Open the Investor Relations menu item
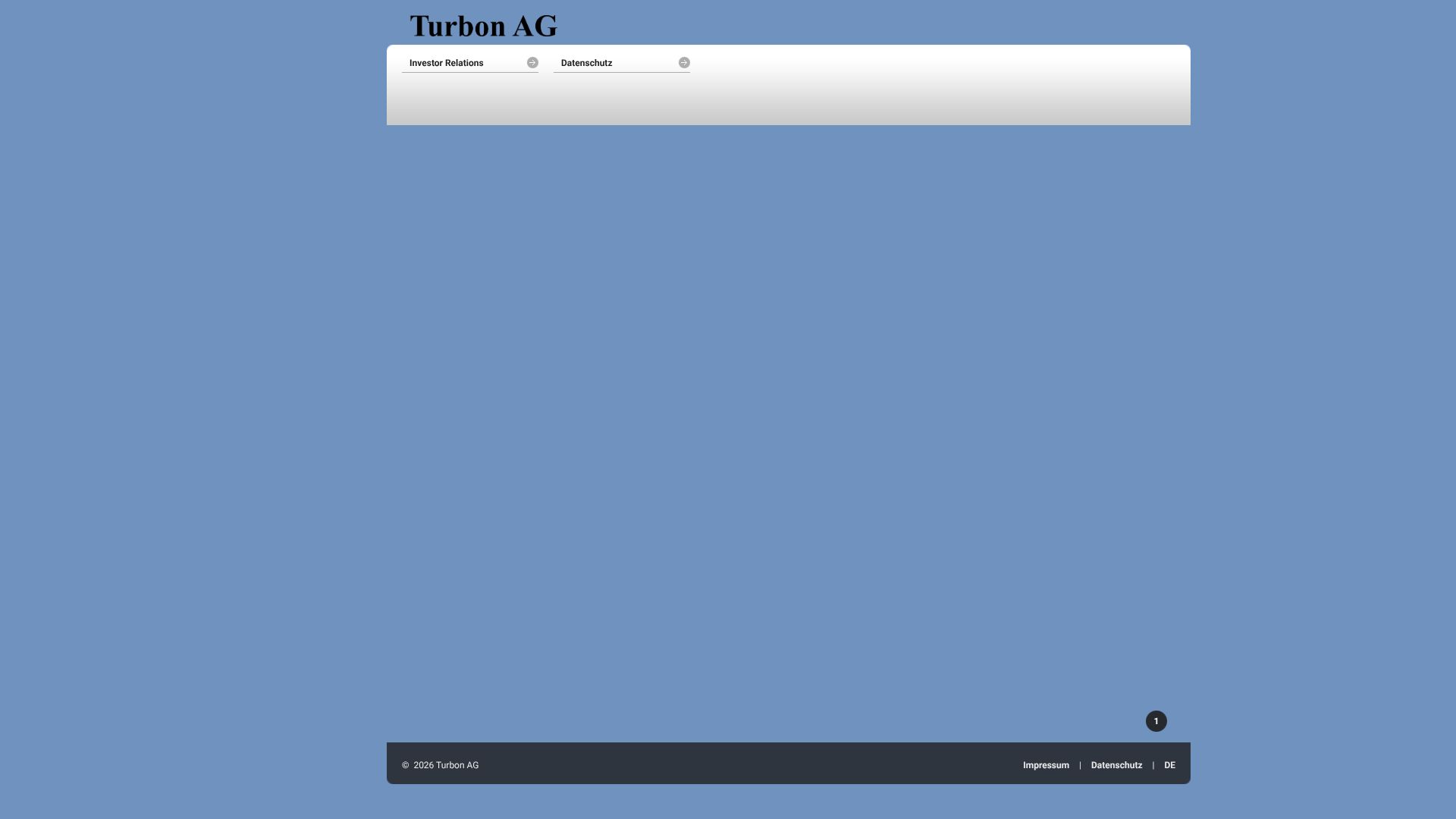 tap(446, 63)
